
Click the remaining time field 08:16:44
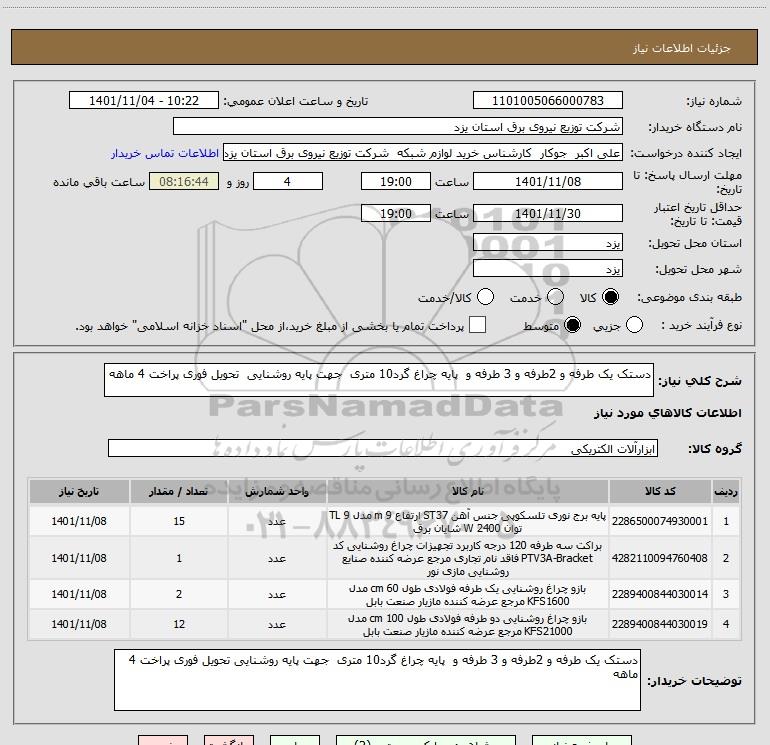pos(184,182)
